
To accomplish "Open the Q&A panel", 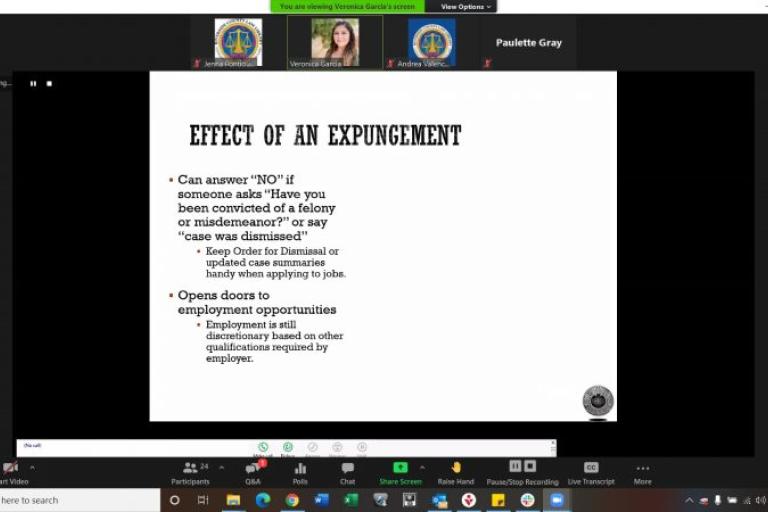I will point(253,472).
